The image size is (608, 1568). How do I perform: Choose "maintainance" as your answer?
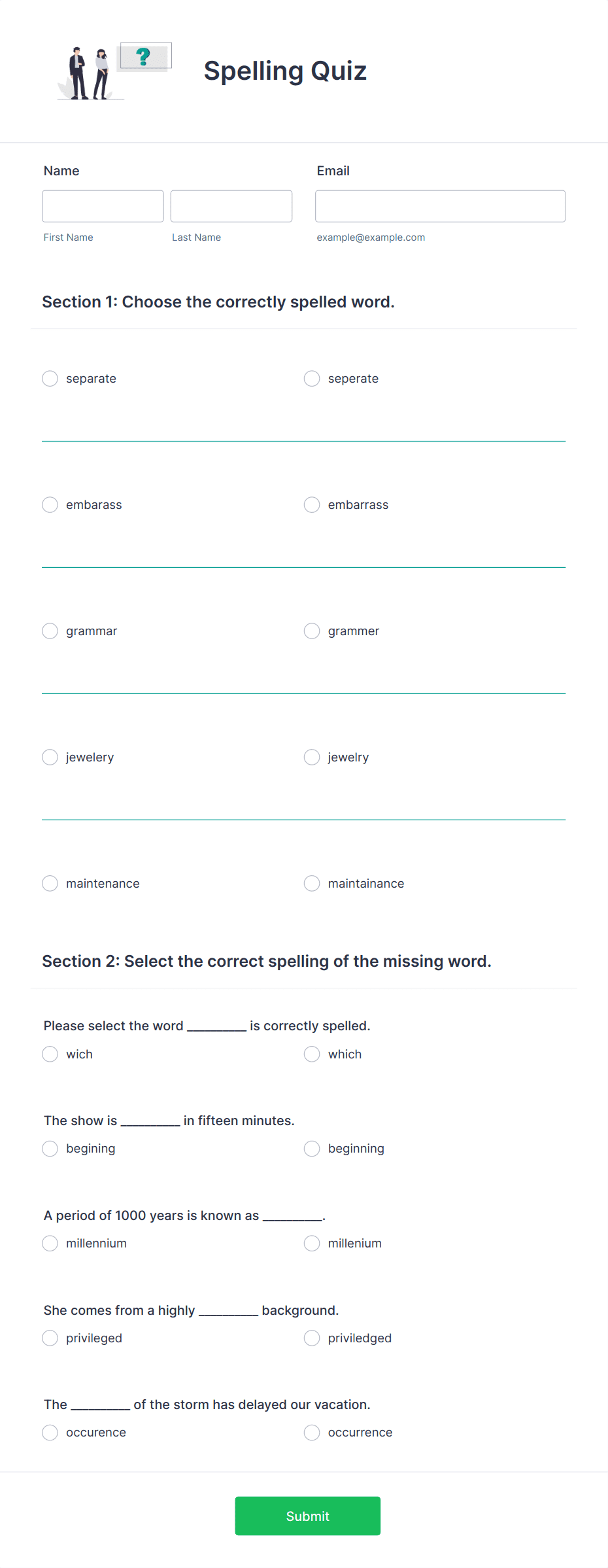point(312,883)
